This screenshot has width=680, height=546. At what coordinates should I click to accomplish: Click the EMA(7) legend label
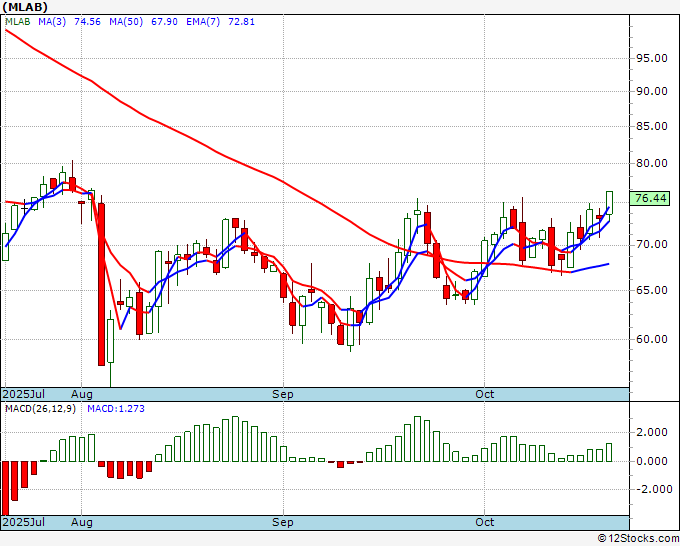[x=203, y=22]
